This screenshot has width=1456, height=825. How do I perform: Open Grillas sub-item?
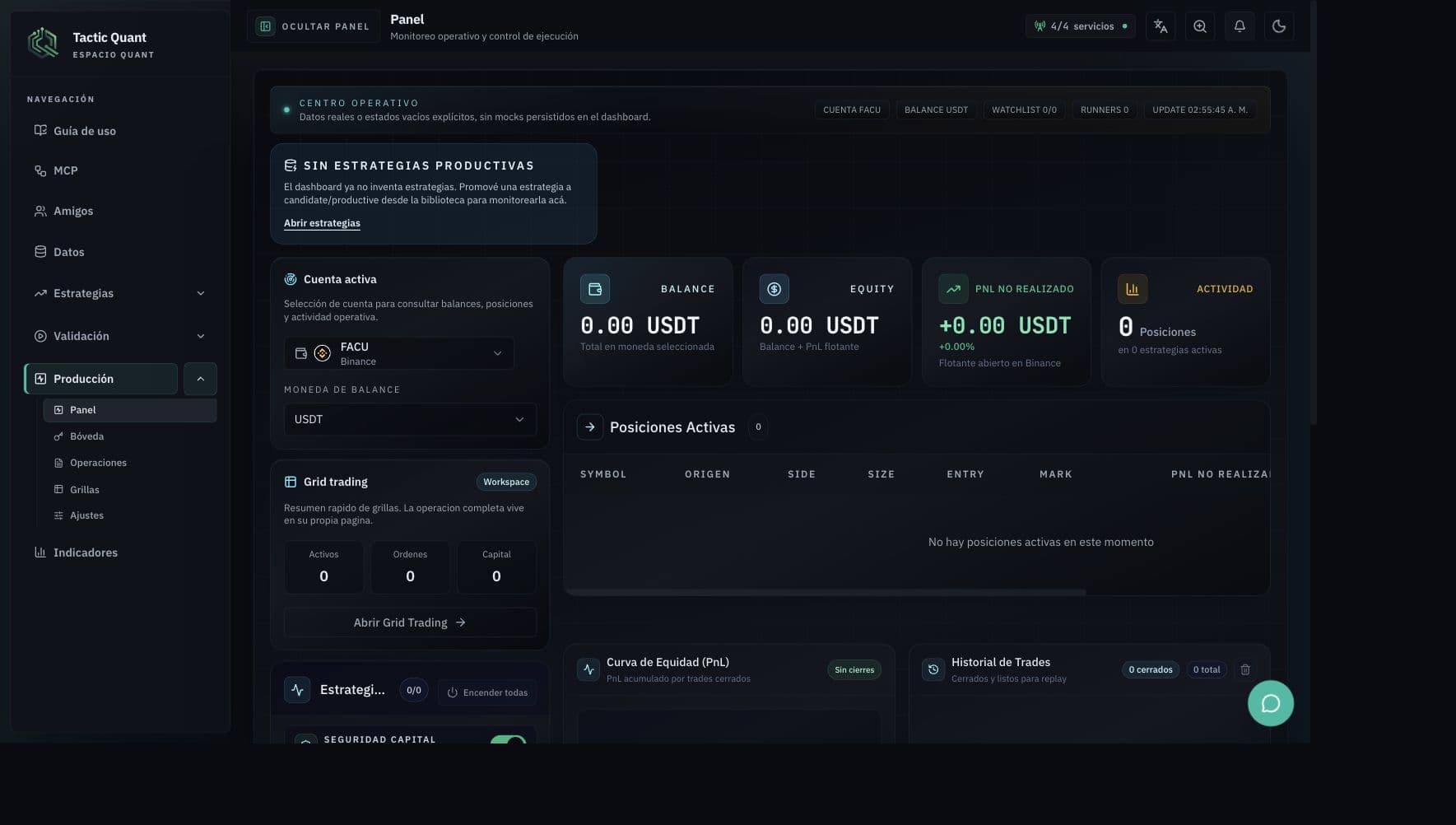click(x=130, y=489)
